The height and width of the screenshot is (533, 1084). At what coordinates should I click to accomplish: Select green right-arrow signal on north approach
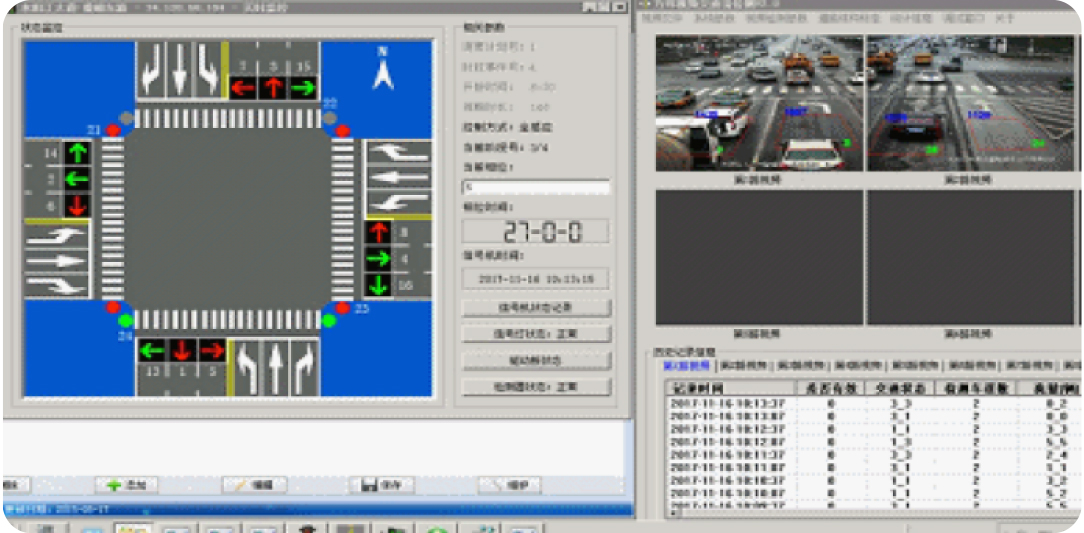click(x=302, y=88)
